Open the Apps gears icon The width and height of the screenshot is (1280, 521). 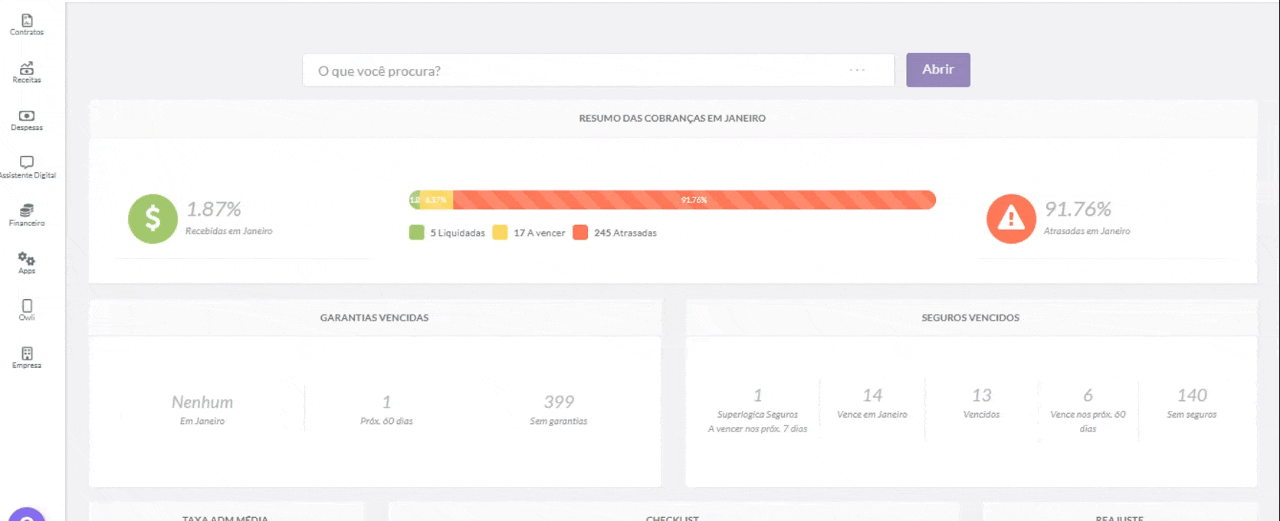pos(27,258)
